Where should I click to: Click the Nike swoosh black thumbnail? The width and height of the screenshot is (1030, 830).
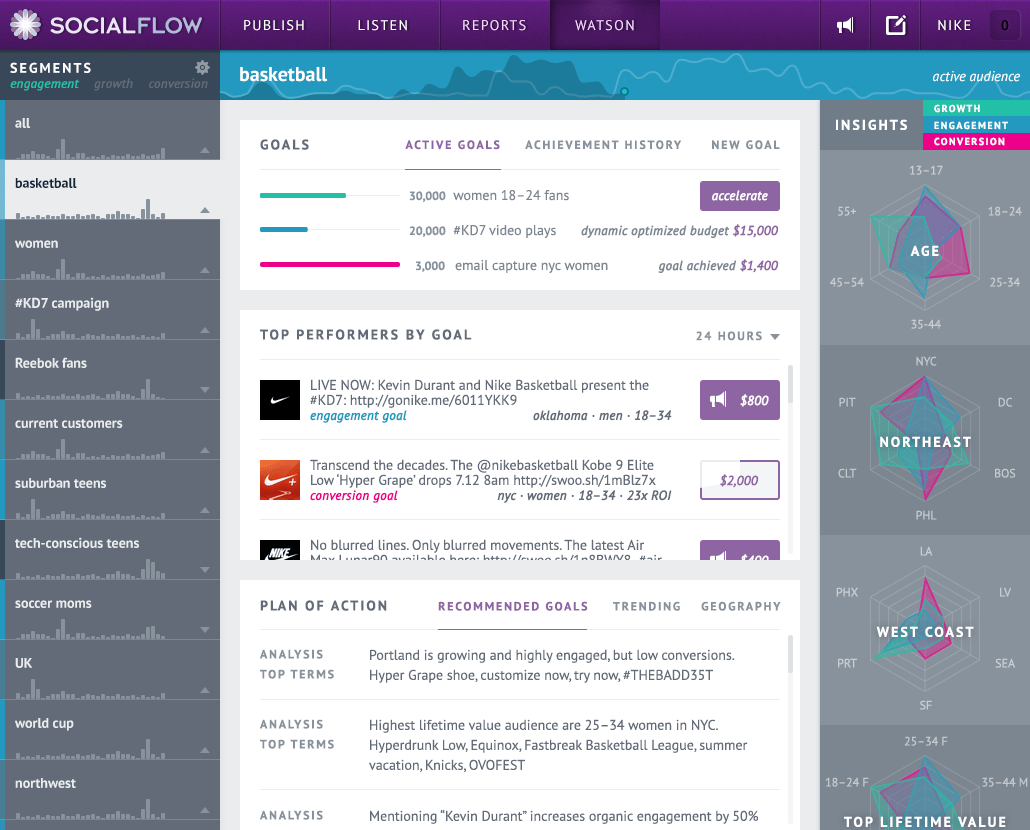click(280, 400)
